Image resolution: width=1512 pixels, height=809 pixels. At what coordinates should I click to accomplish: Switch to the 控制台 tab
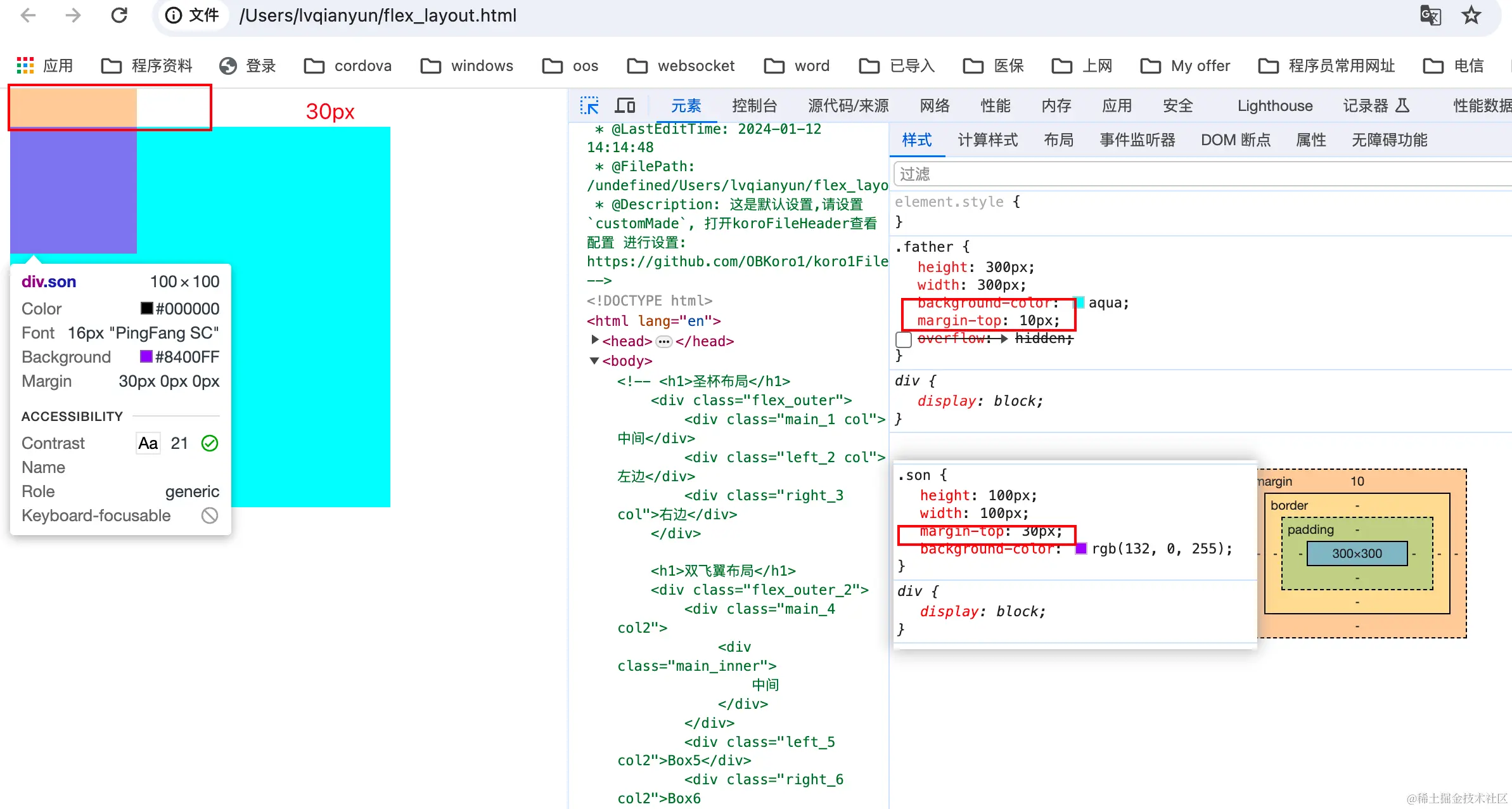[x=754, y=105]
